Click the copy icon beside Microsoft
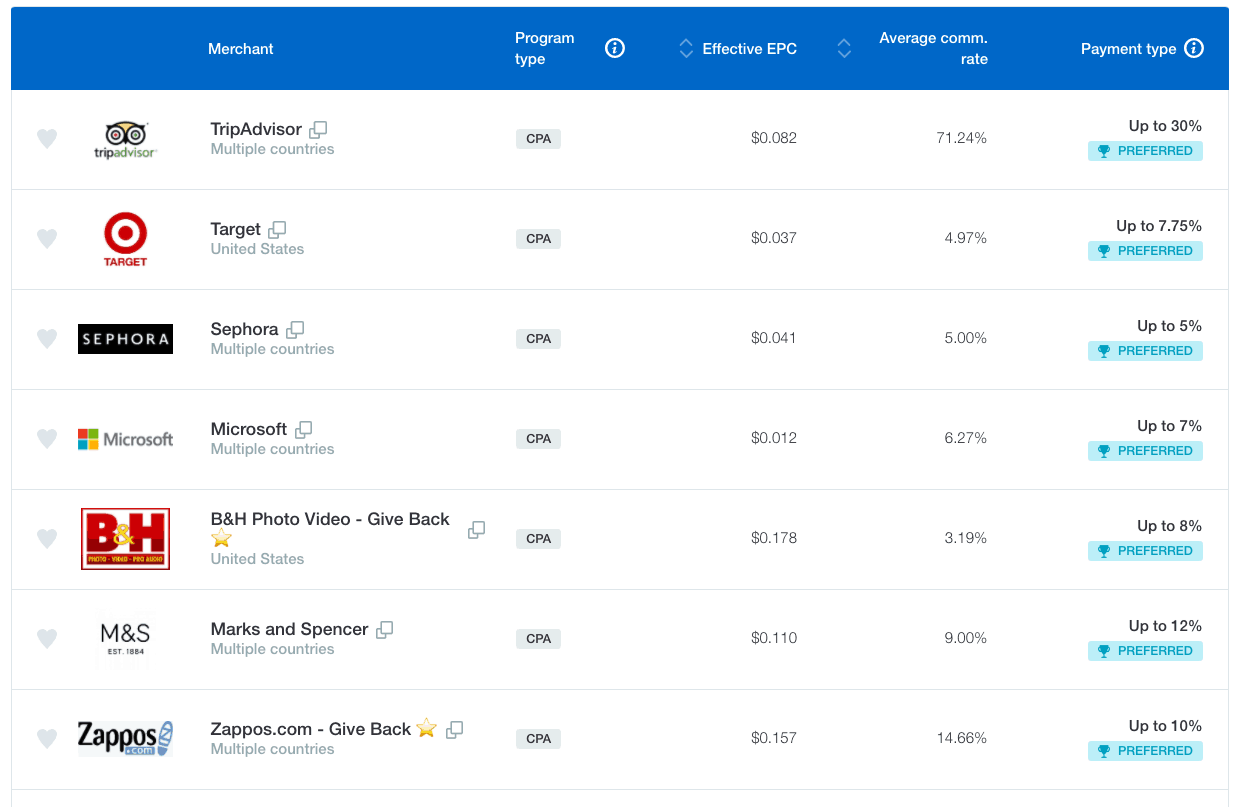This screenshot has width=1246, height=807. 303,430
